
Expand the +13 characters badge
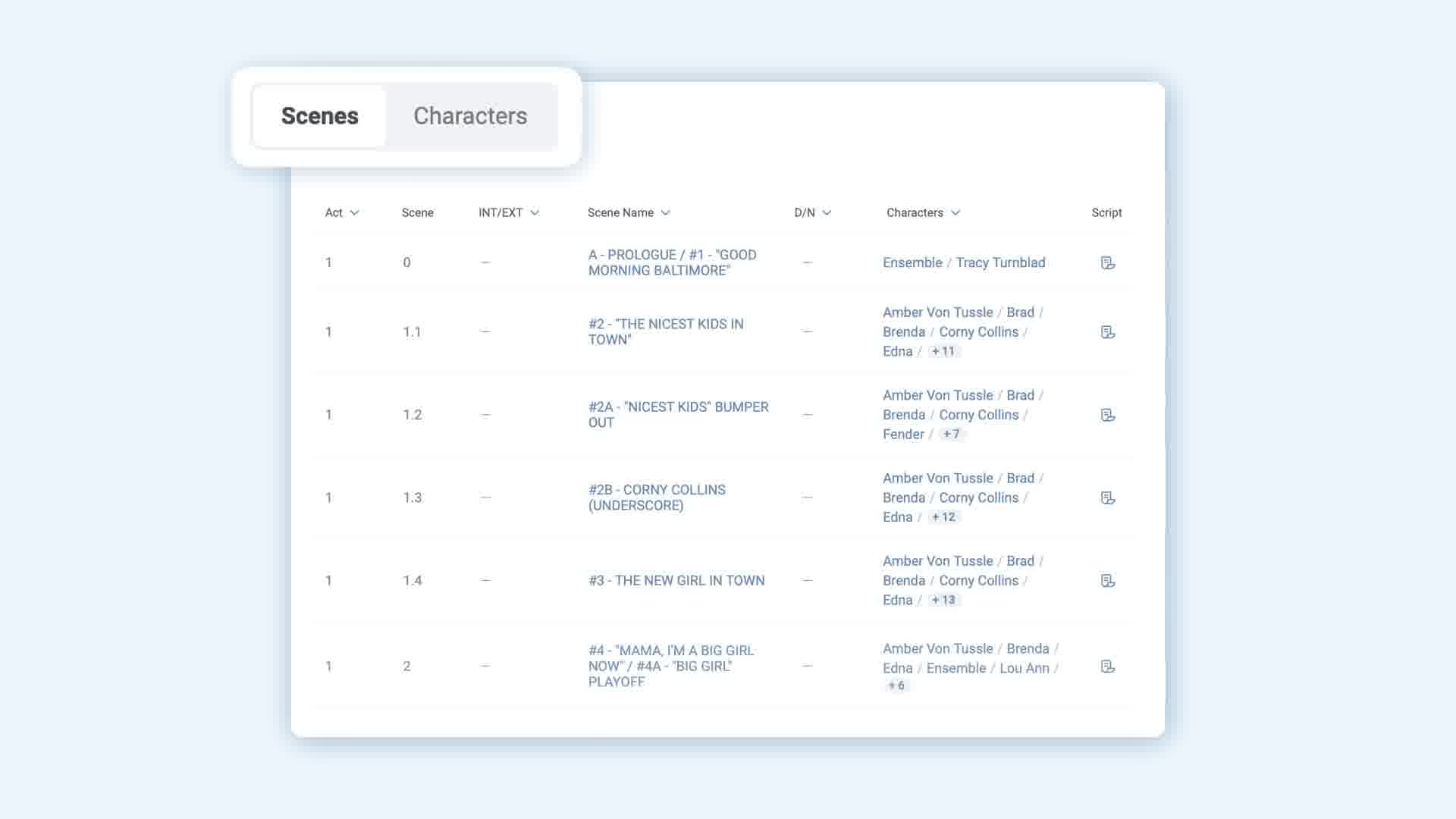point(944,600)
